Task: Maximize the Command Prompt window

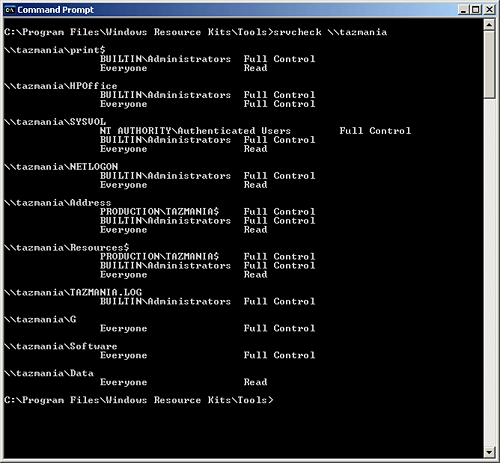Action: pyautogui.click(x=476, y=10)
